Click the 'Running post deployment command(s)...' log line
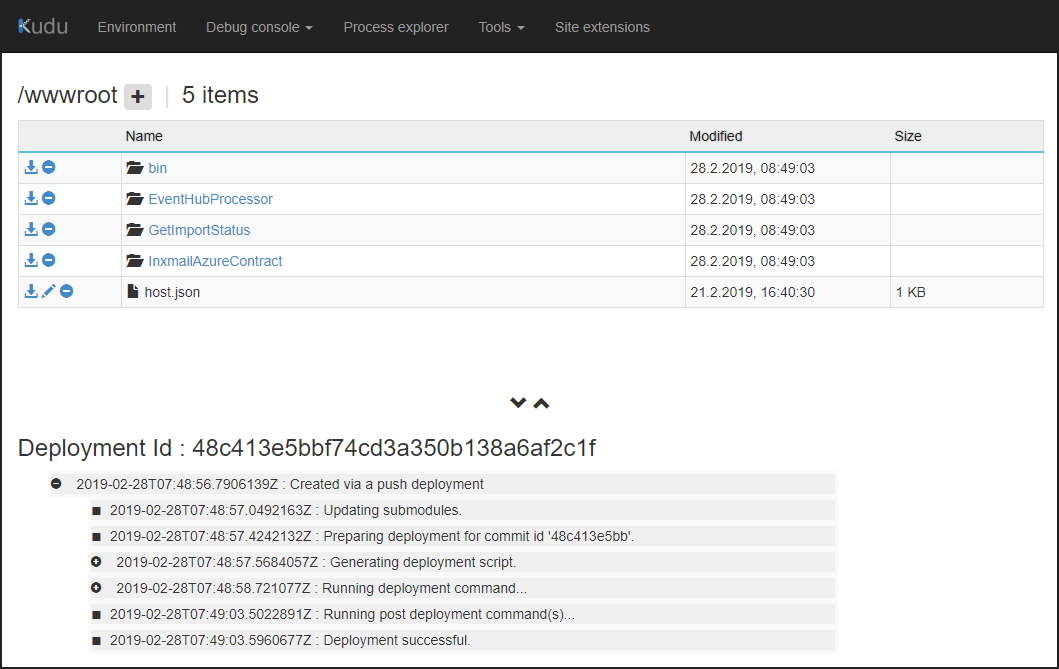 tap(462, 614)
